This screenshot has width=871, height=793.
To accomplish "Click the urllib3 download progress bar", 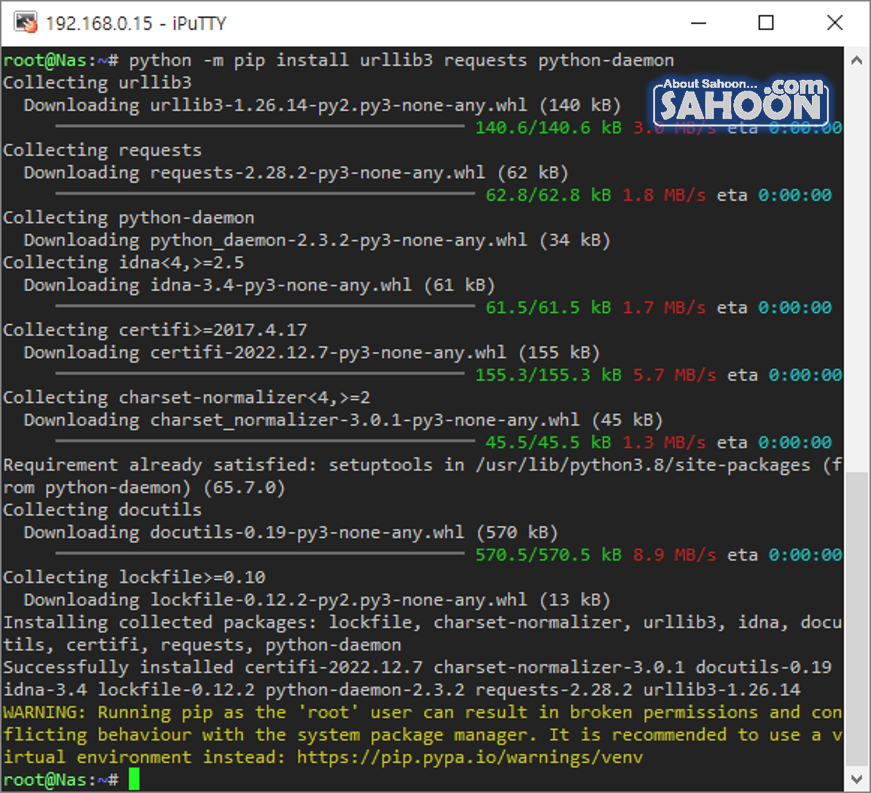I will (259, 128).
